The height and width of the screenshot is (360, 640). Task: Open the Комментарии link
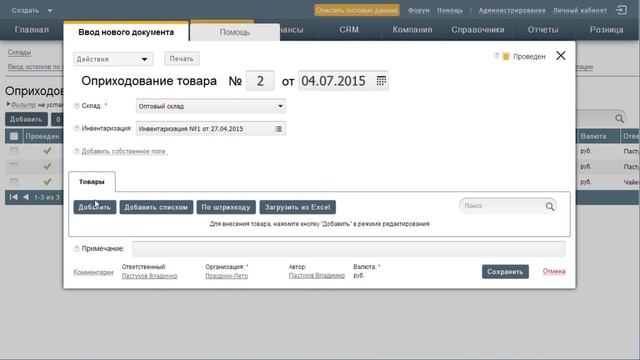click(x=93, y=272)
